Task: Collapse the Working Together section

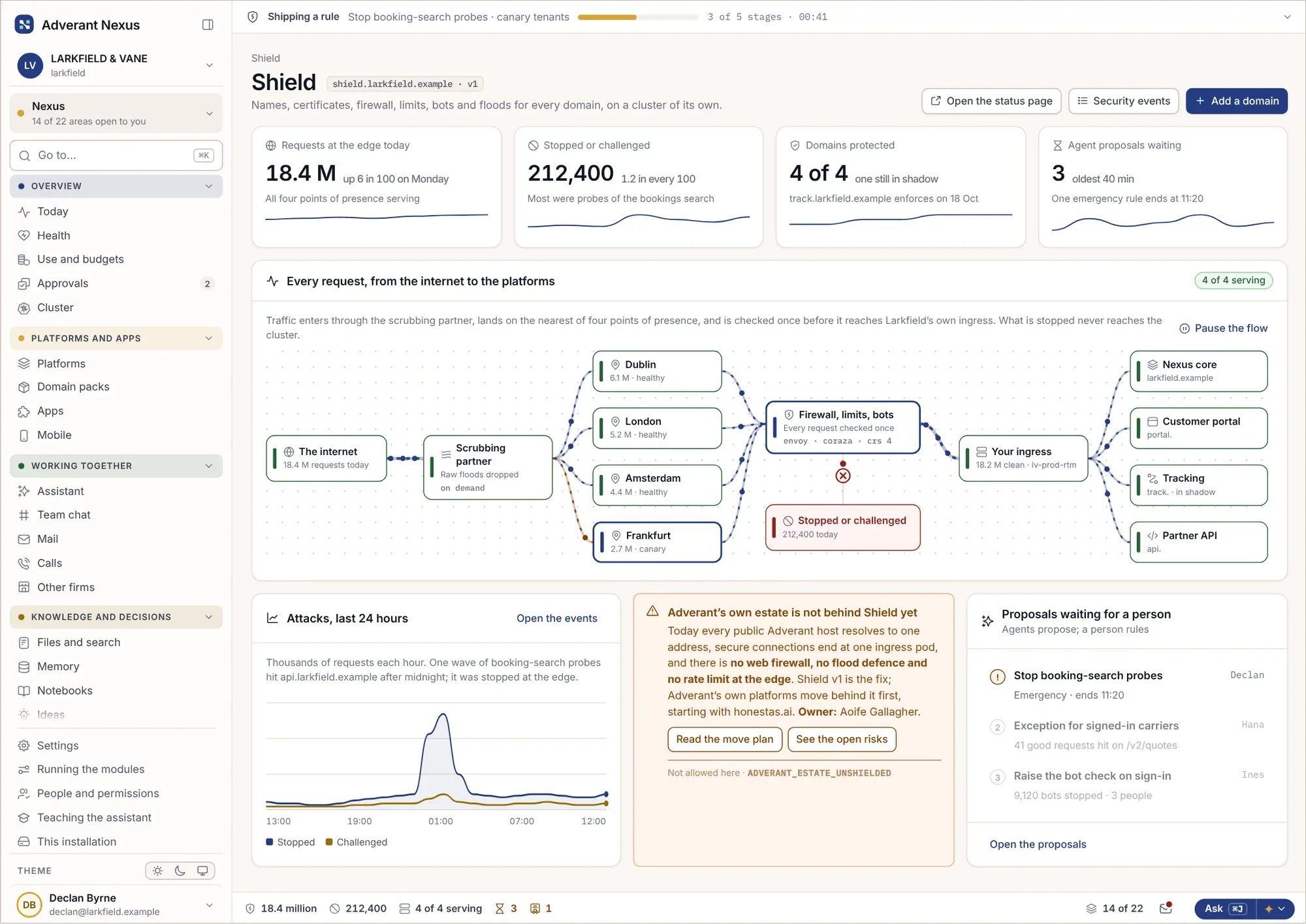Action: pos(116,466)
